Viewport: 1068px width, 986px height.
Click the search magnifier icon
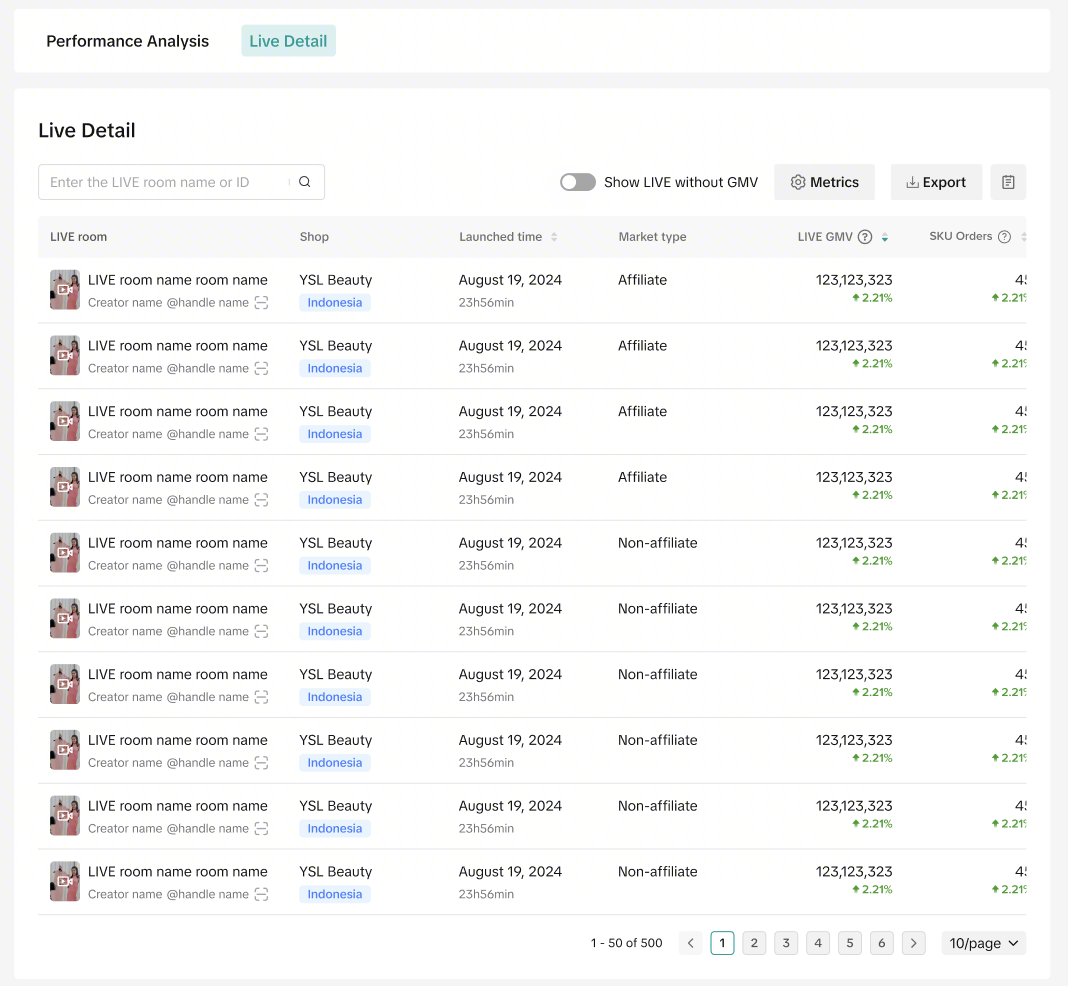305,182
